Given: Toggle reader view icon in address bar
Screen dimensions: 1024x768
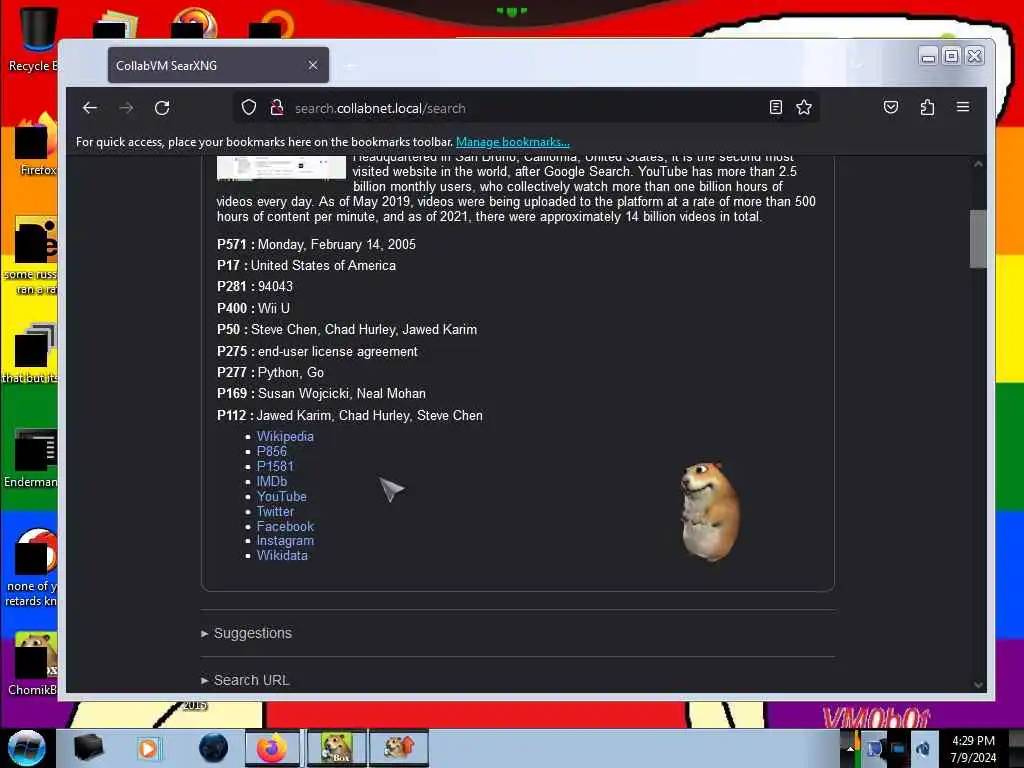Looking at the screenshot, I should click(x=775, y=108).
